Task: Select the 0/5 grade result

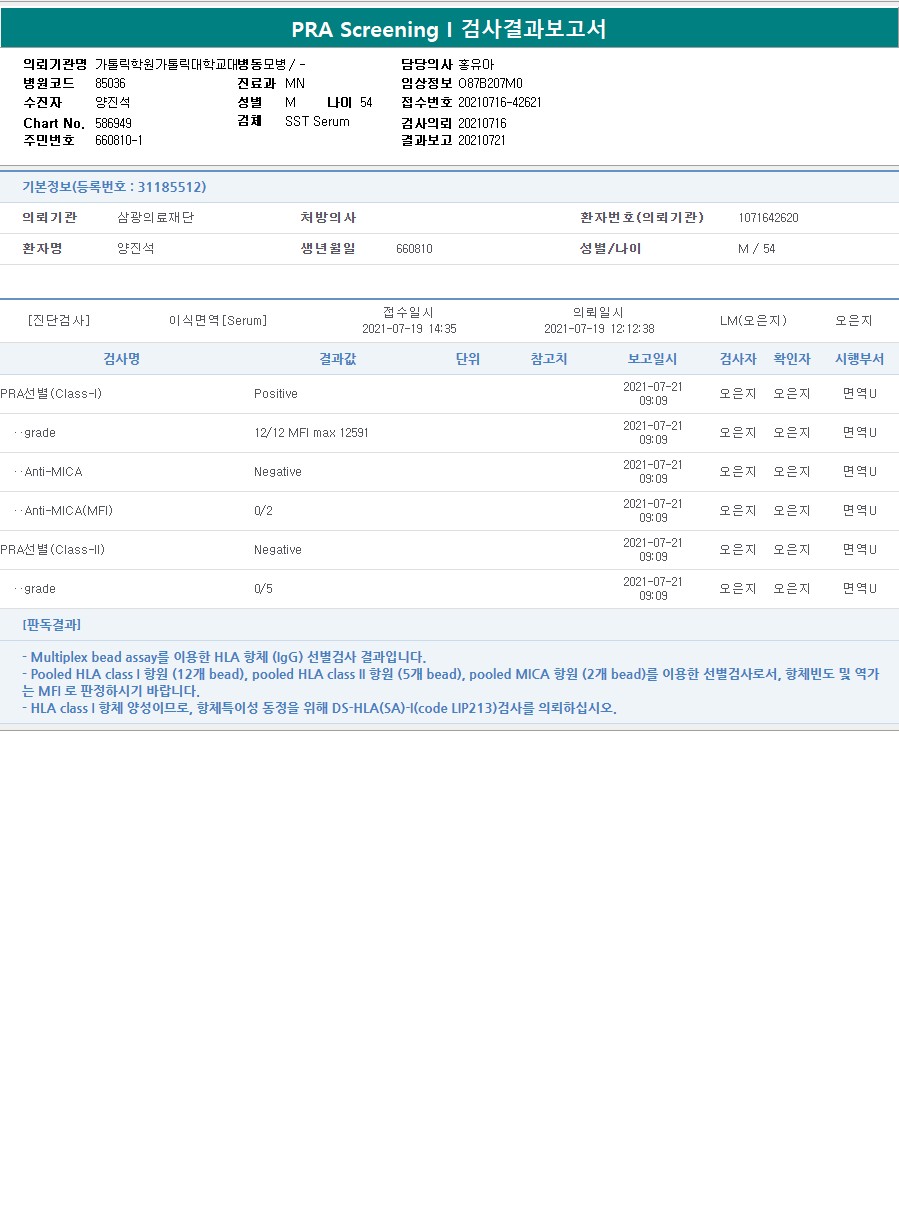Action: point(263,589)
